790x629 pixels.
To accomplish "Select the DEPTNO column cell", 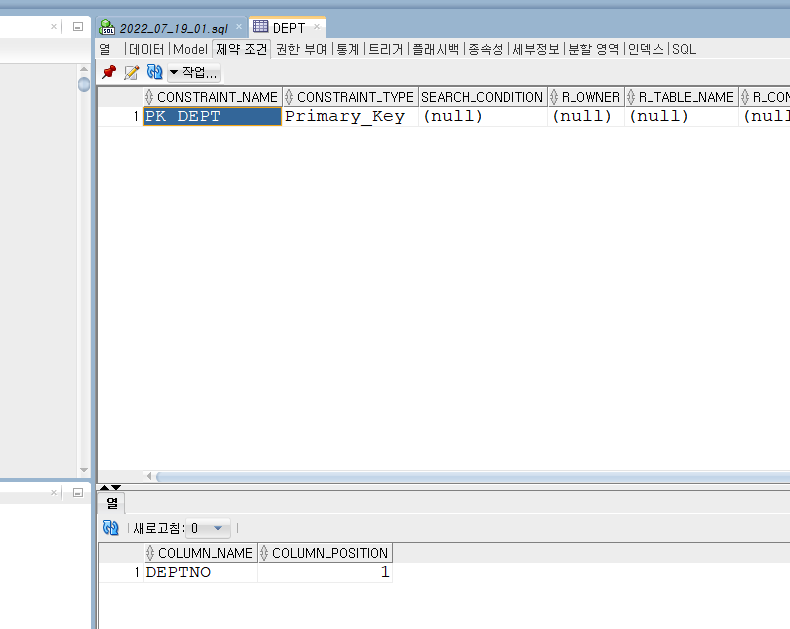I will point(201,572).
